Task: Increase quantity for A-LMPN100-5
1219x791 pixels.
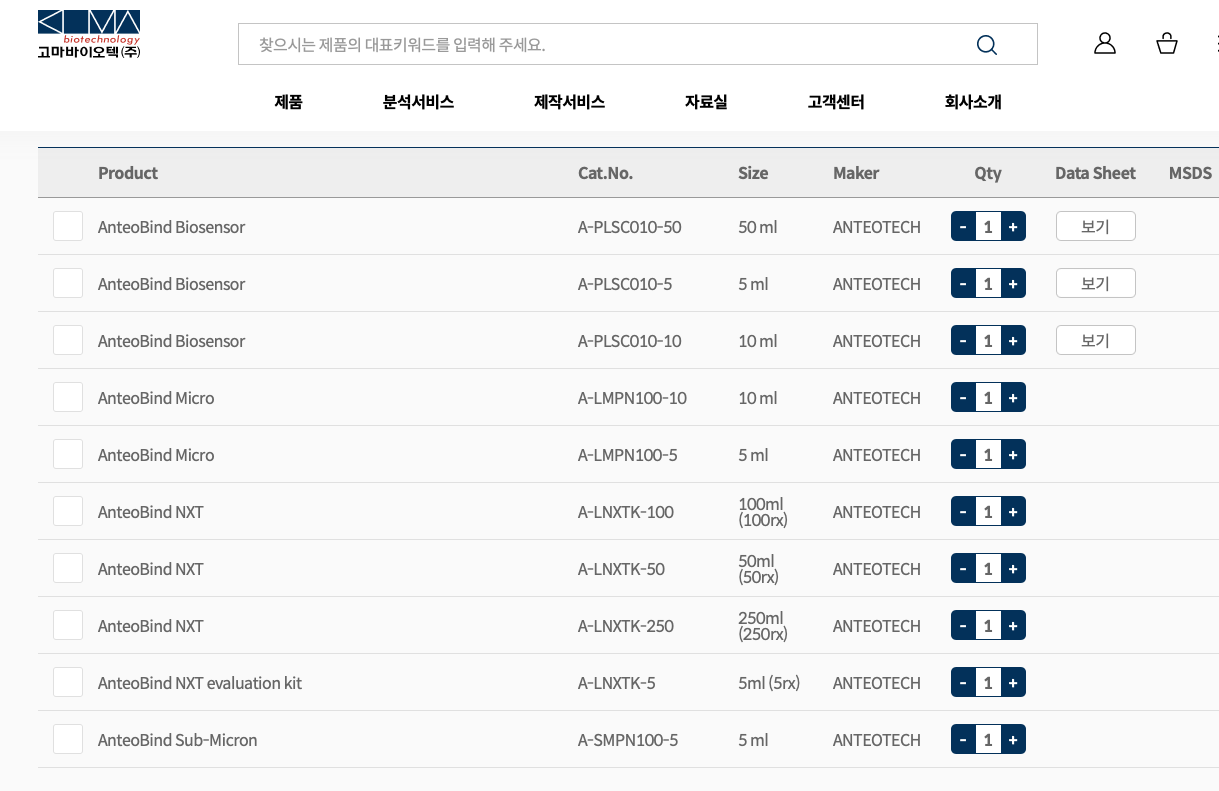Action: 1013,455
